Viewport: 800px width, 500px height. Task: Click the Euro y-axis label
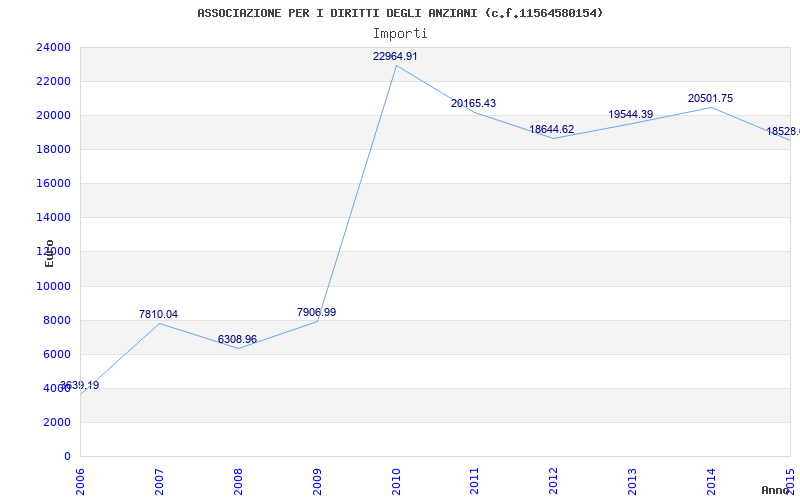point(49,254)
